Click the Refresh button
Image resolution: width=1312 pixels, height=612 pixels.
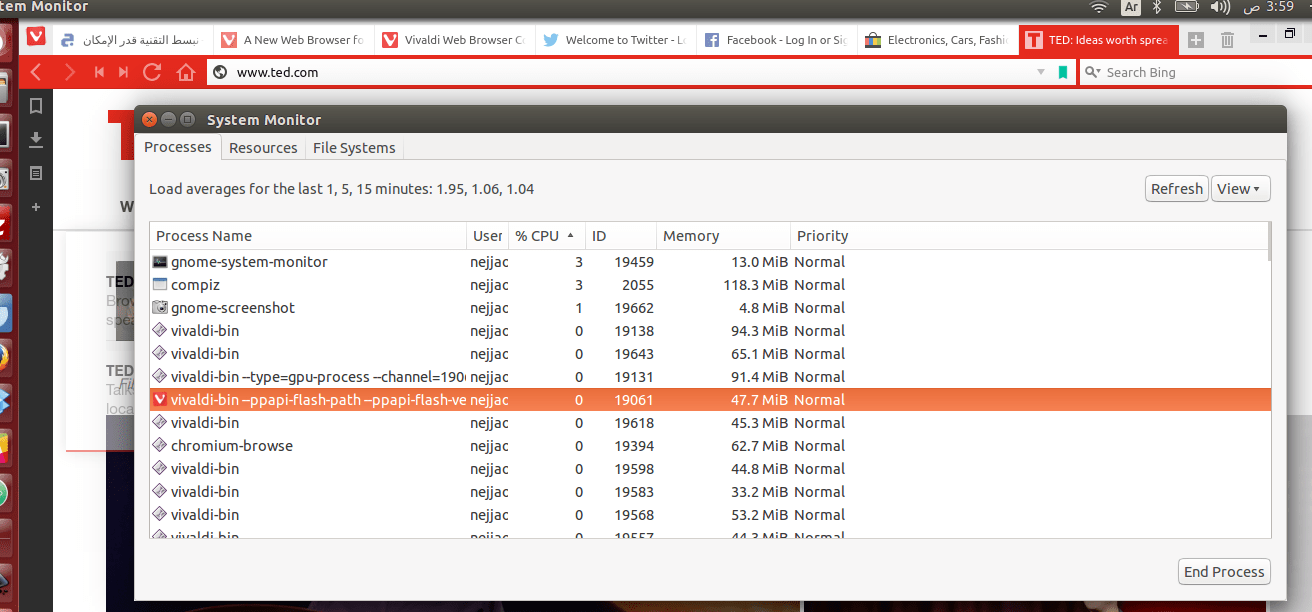click(1176, 189)
